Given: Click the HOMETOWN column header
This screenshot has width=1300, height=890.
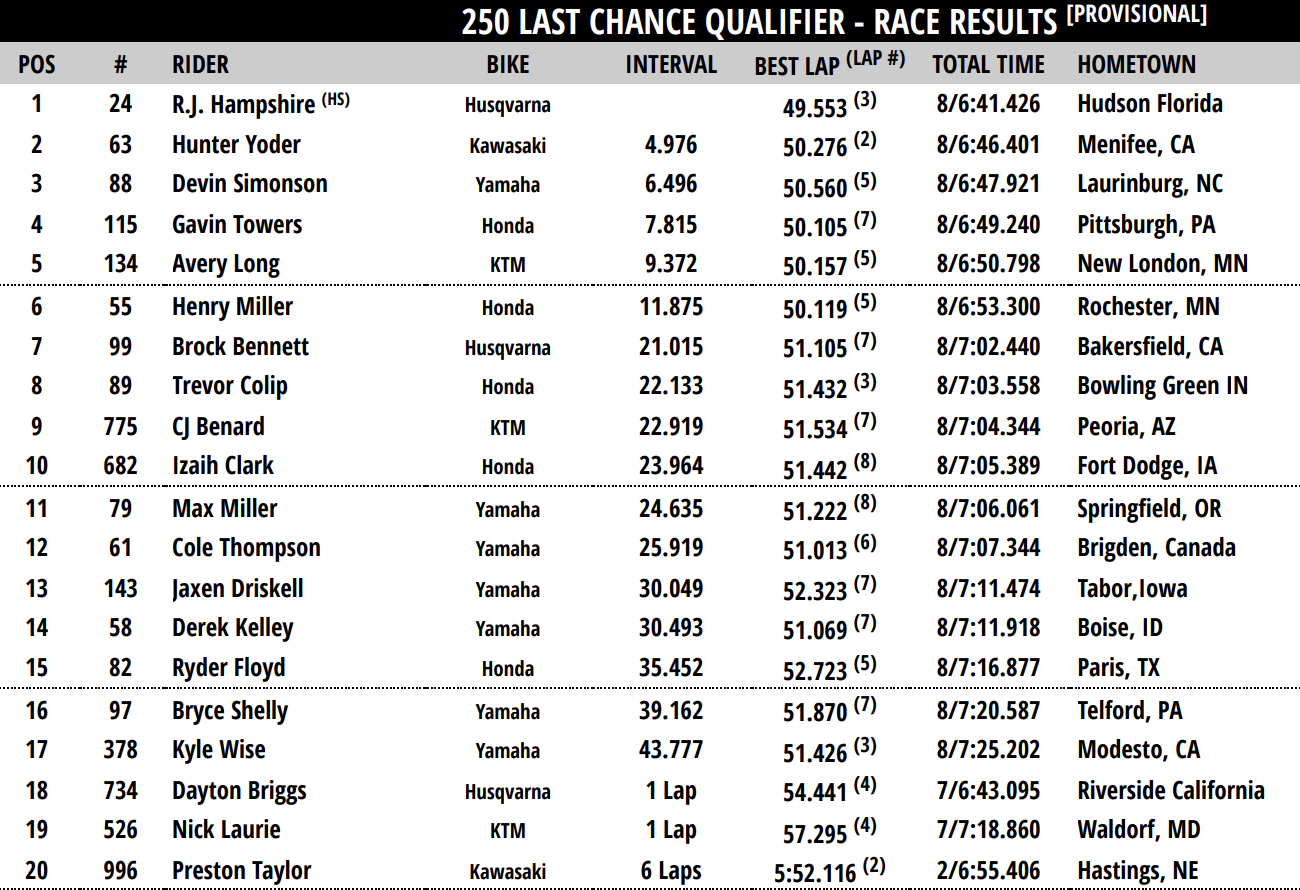Looking at the screenshot, I should pyautogui.click(x=1136, y=65).
